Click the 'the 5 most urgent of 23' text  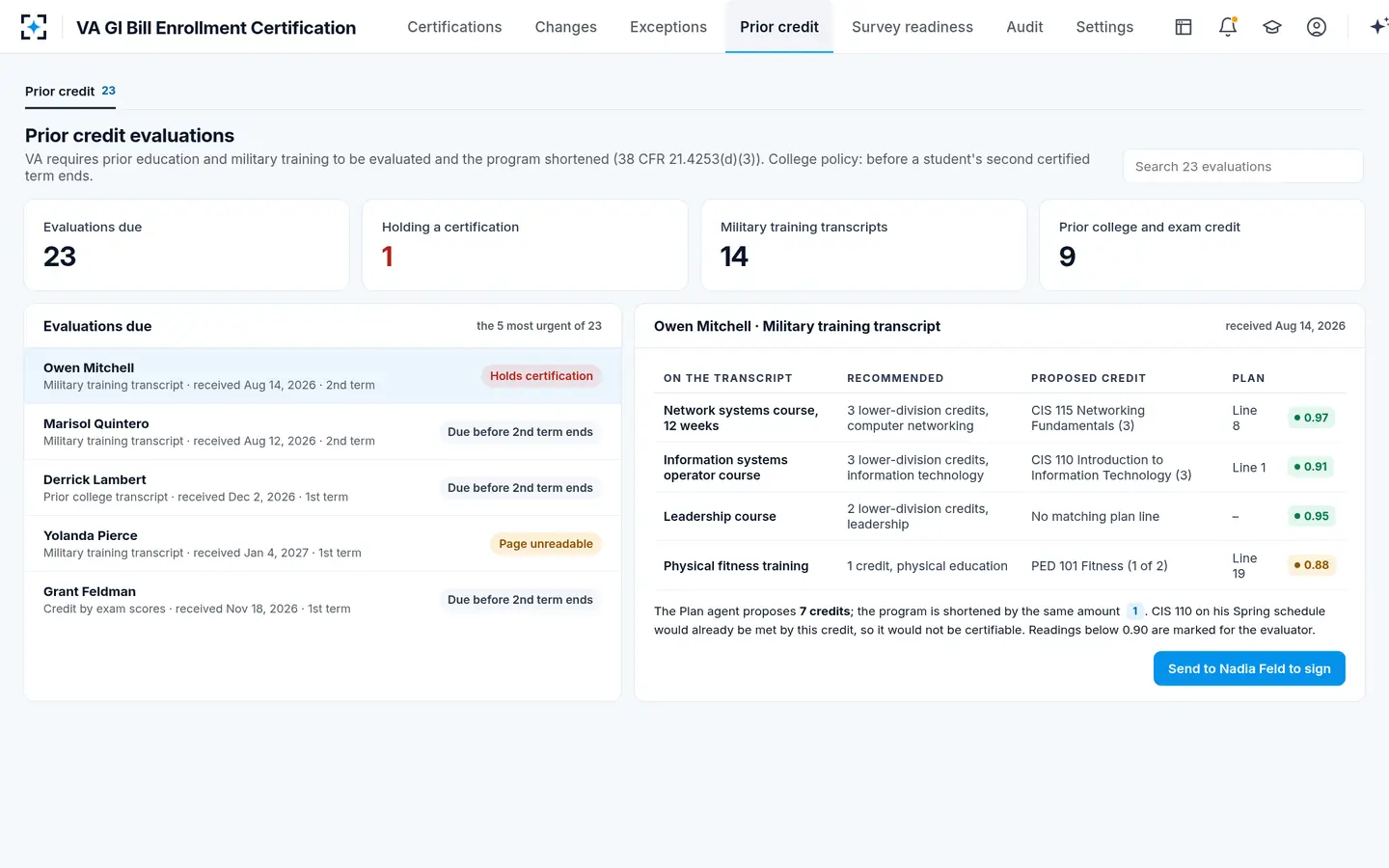pyautogui.click(x=538, y=326)
